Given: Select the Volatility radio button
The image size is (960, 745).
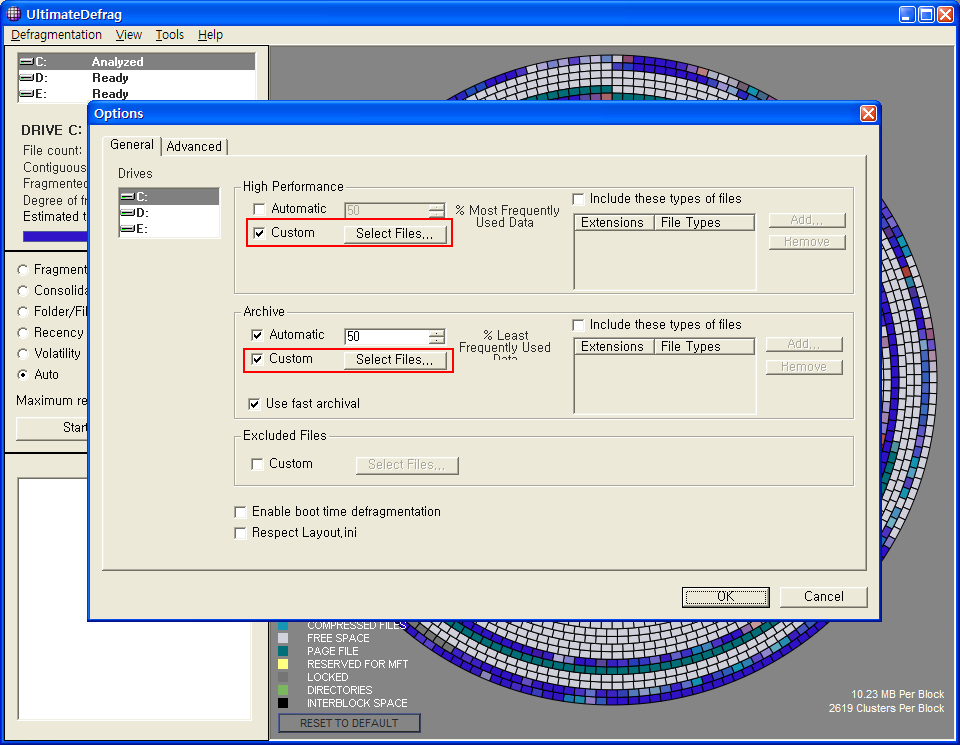Looking at the screenshot, I should [x=23, y=354].
